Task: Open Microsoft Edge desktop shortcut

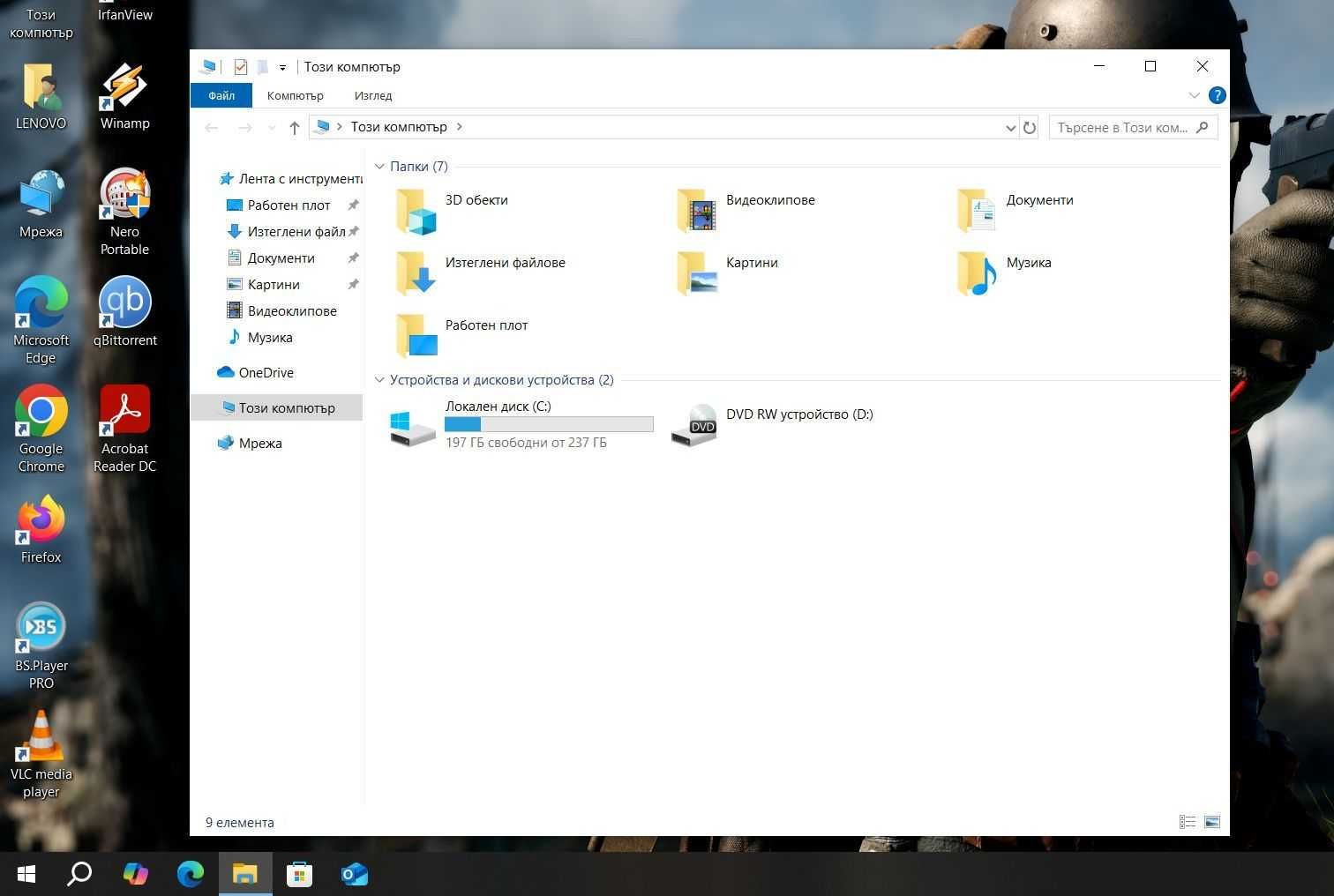Action: click(41, 320)
